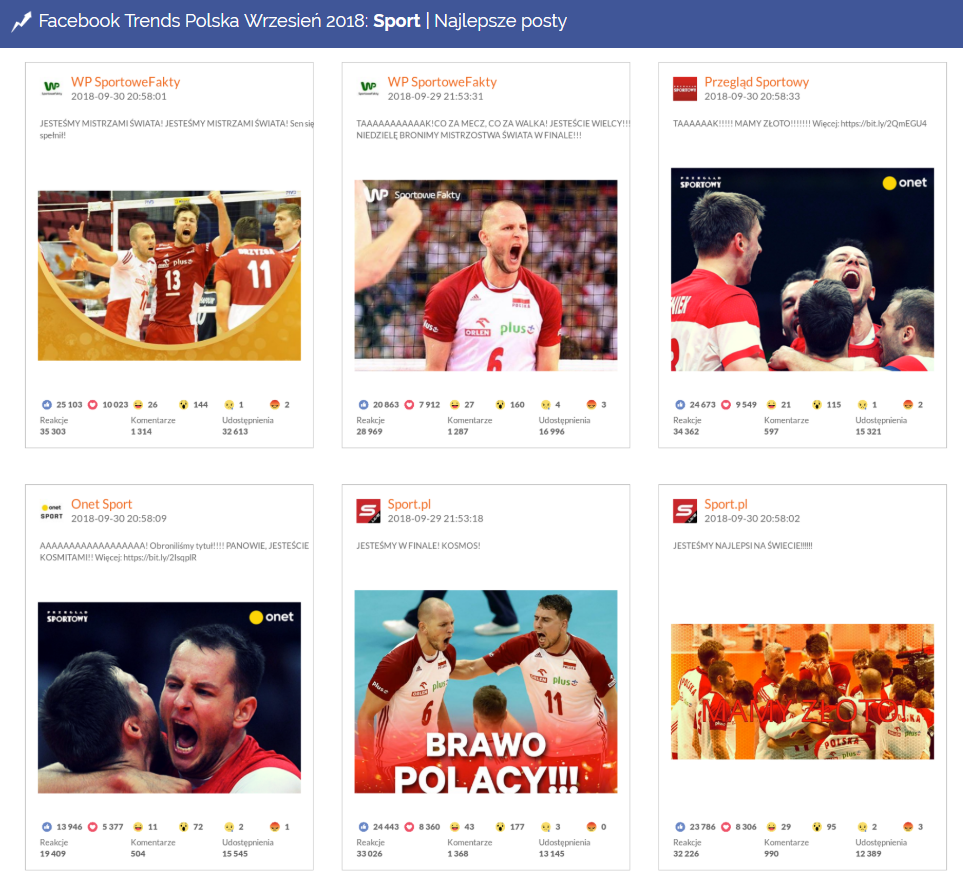Click the trends chart icon in header
This screenshot has height=892, width=963.
[21, 21]
